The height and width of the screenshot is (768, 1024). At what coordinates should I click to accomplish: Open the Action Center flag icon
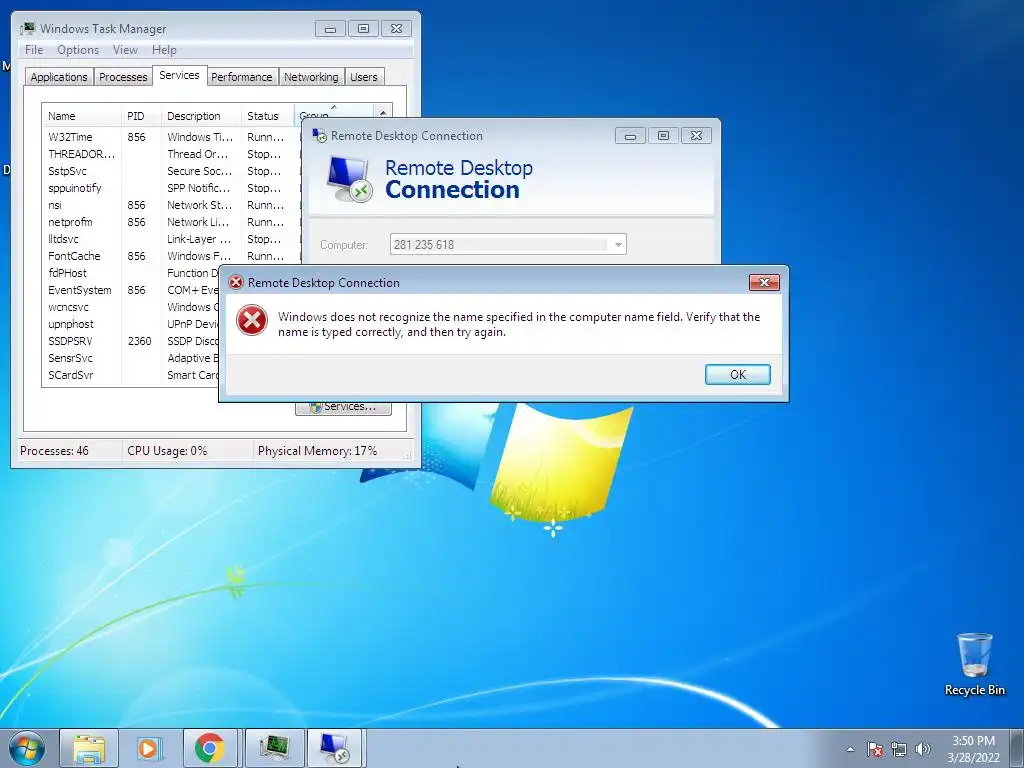click(875, 749)
